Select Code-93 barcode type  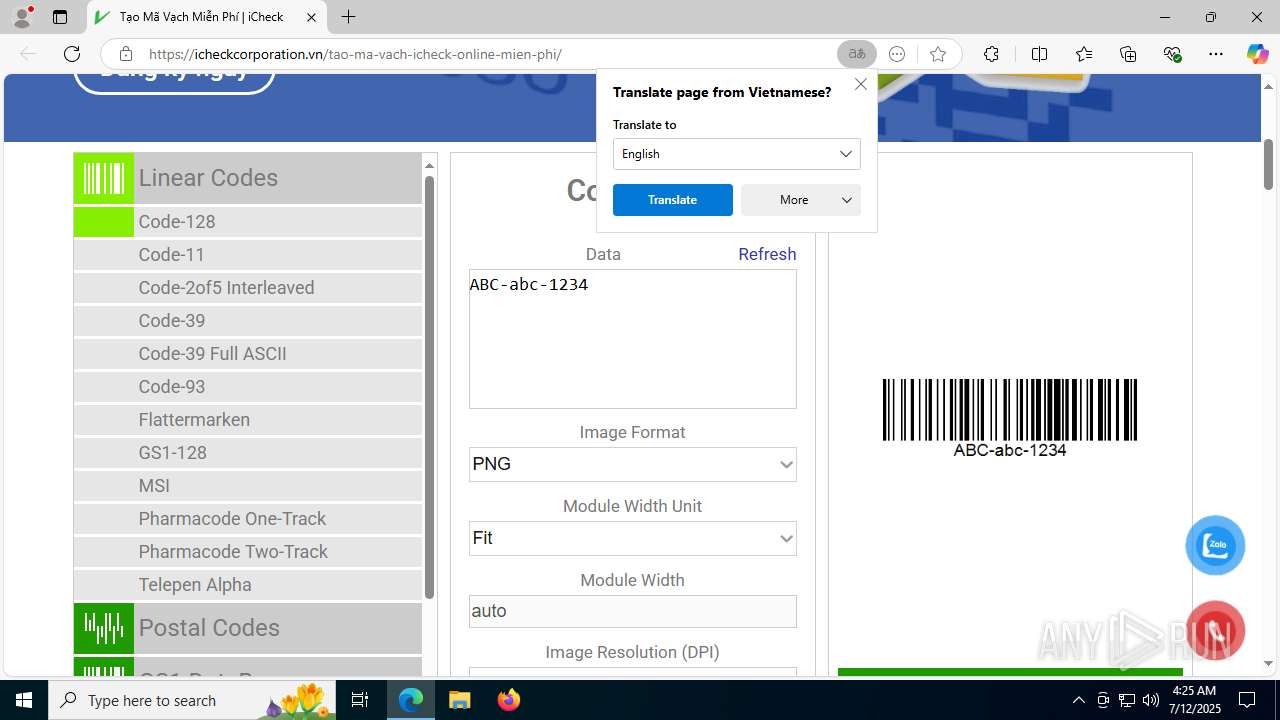[x=248, y=387]
